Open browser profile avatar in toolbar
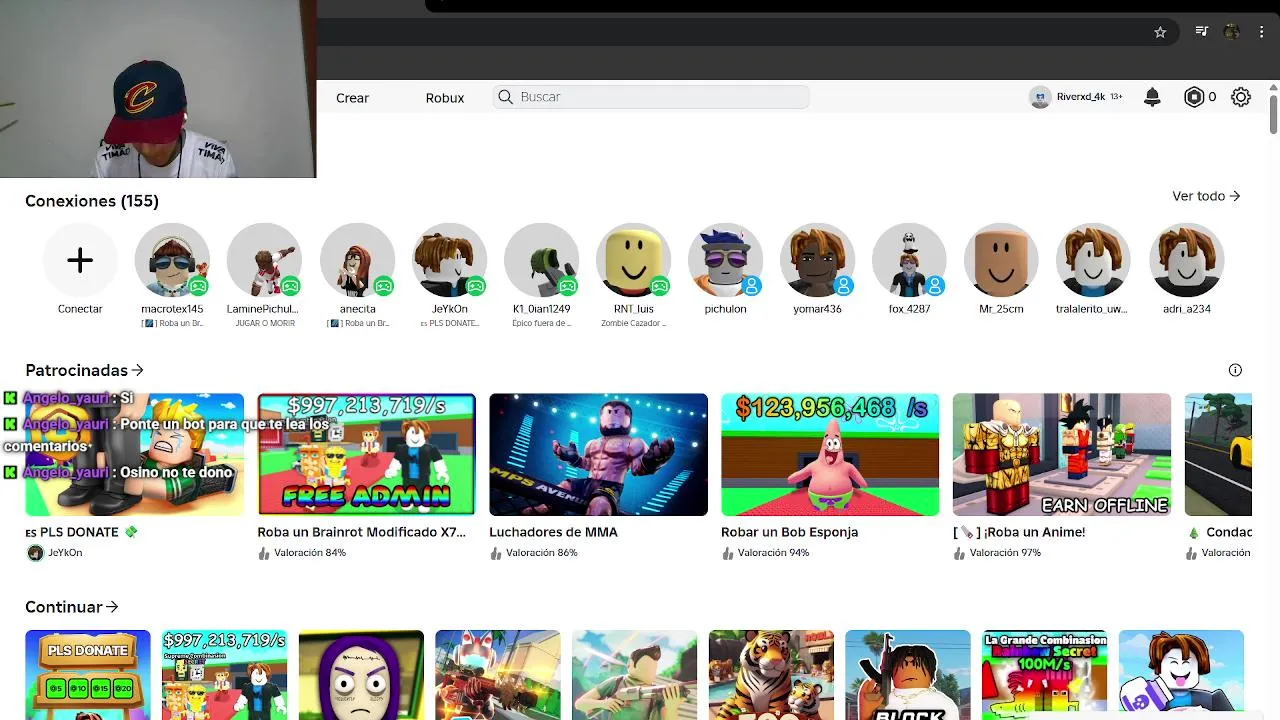The height and width of the screenshot is (720, 1280). (x=1232, y=32)
